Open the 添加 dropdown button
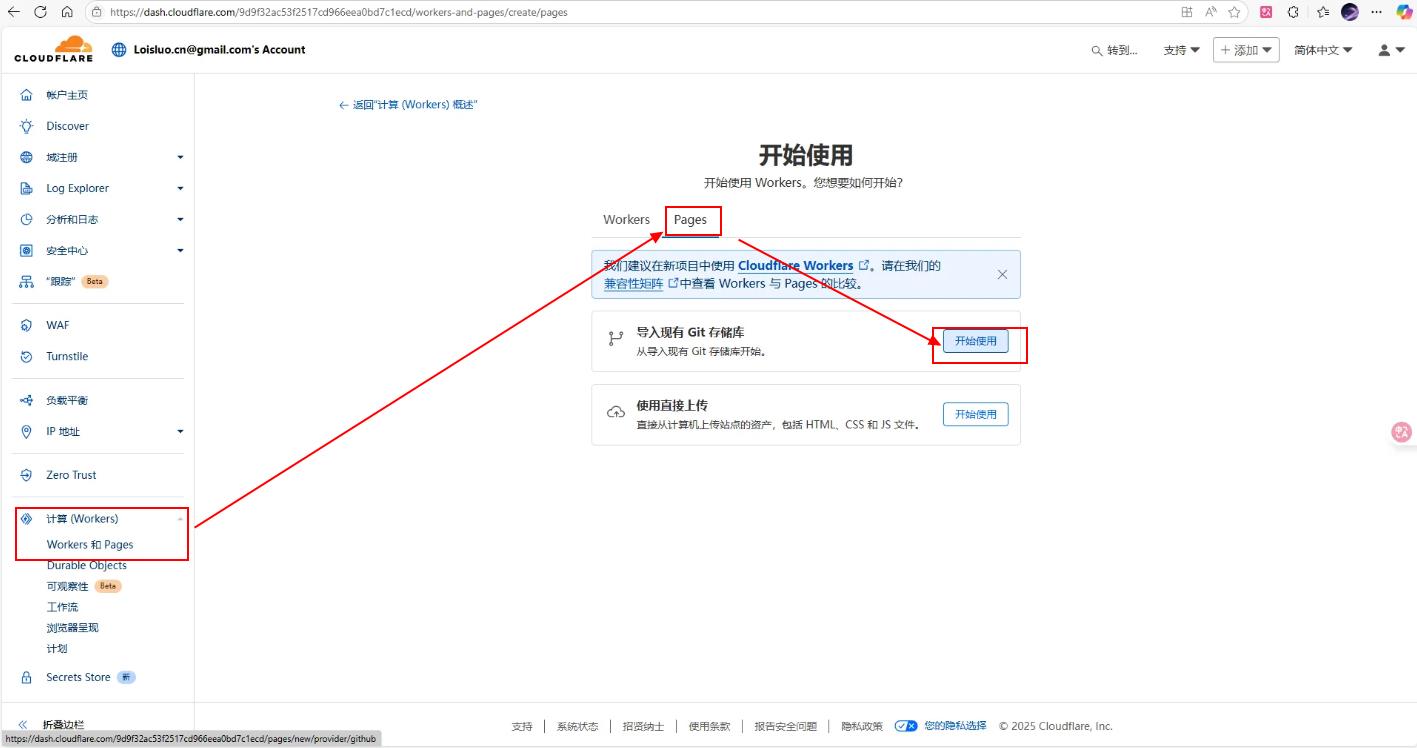 [1246, 50]
